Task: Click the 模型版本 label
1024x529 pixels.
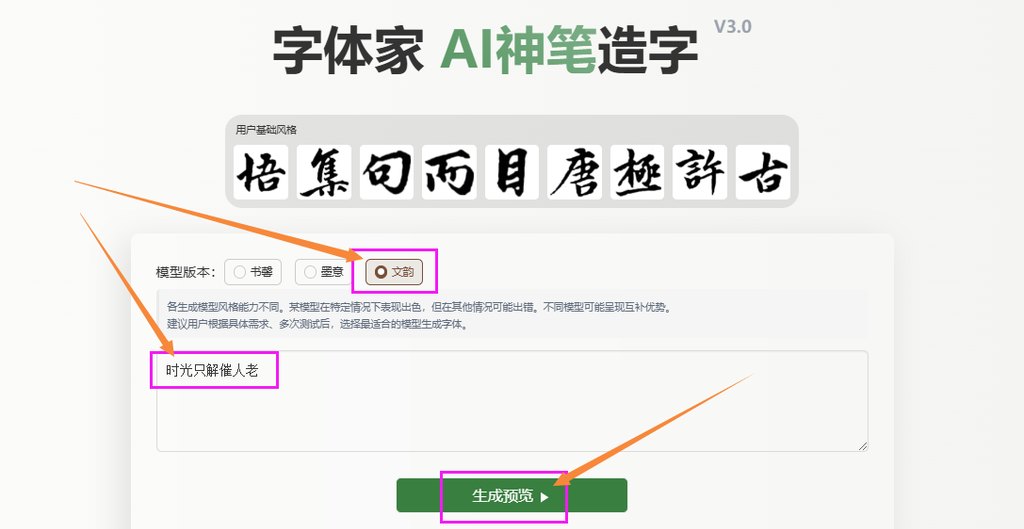Action: tap(185, 272)
